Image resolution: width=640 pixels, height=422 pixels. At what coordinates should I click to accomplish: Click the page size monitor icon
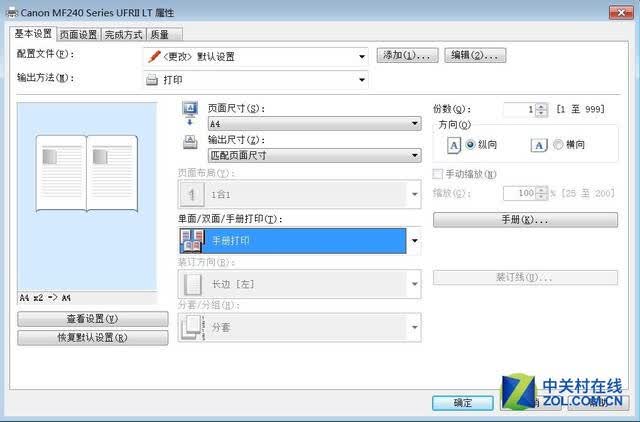coord(190,113)
